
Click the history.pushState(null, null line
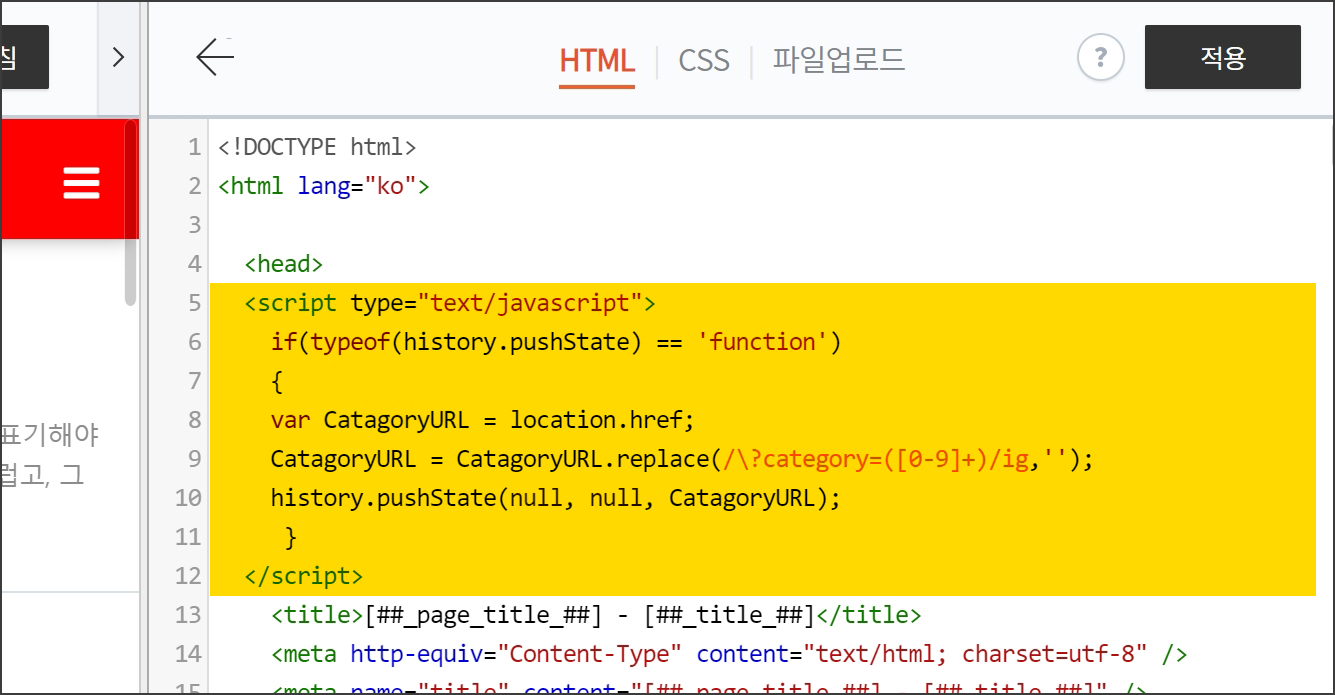pyautogui.click(x=556, y=498)
